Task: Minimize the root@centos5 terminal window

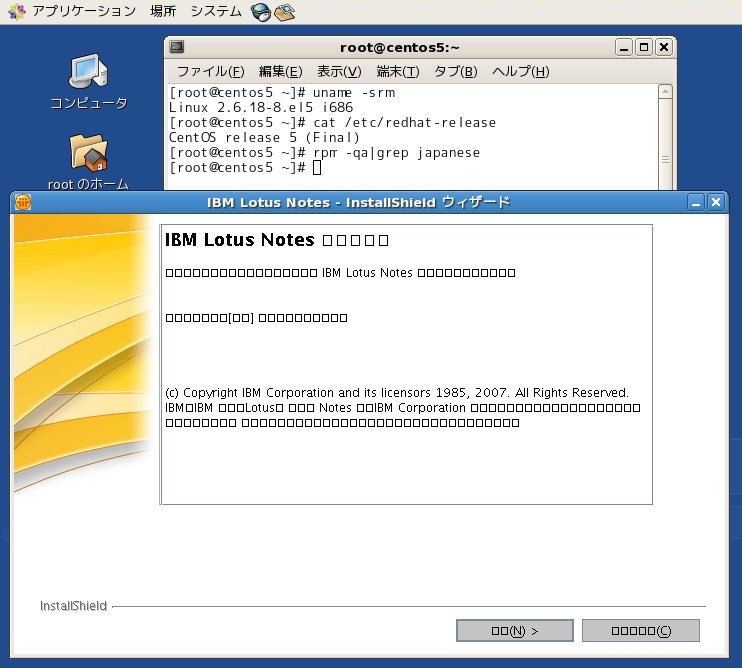Action: [624, 47]
